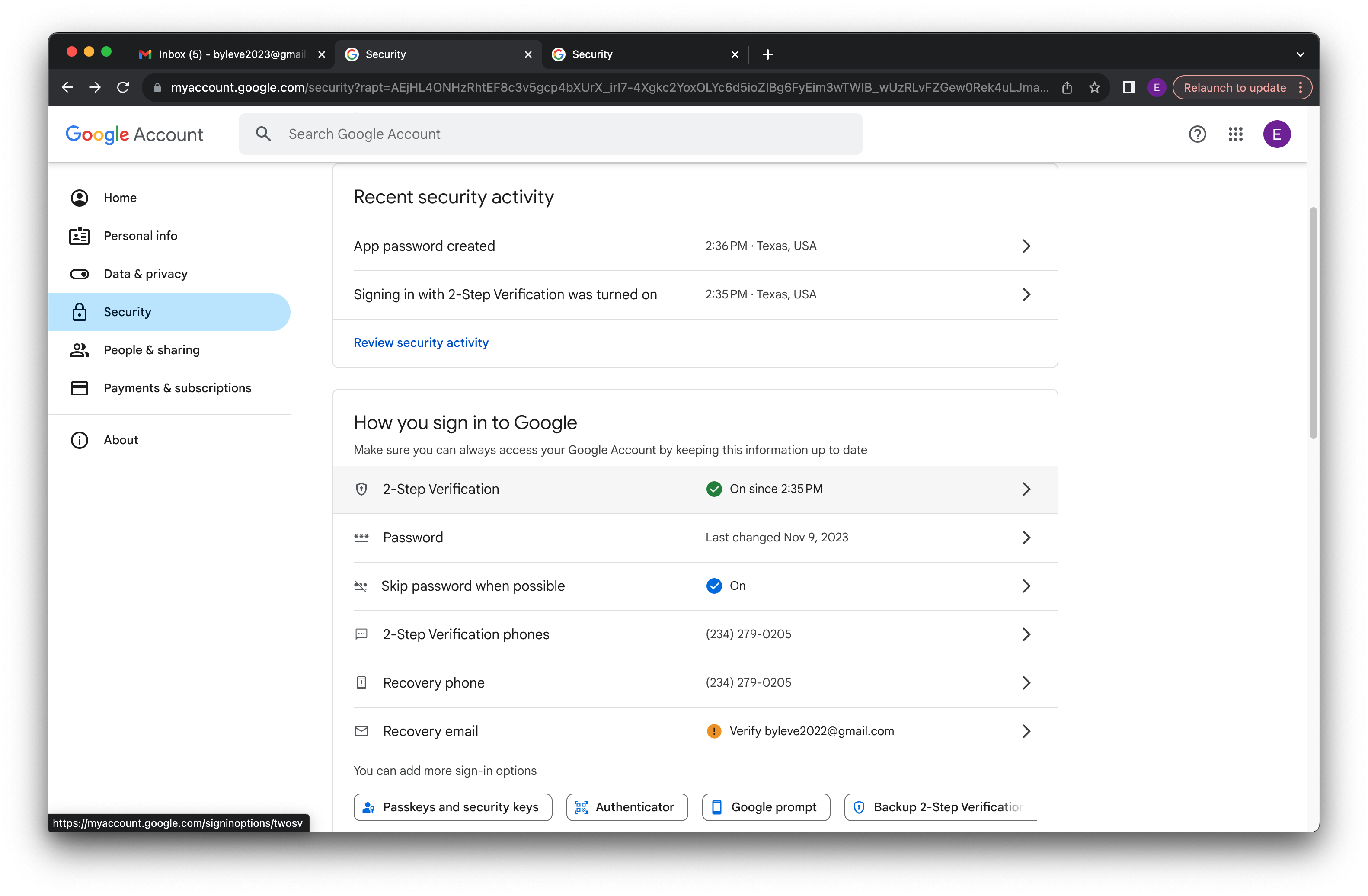
Task: Reload the page
Action: click(123, 87)
